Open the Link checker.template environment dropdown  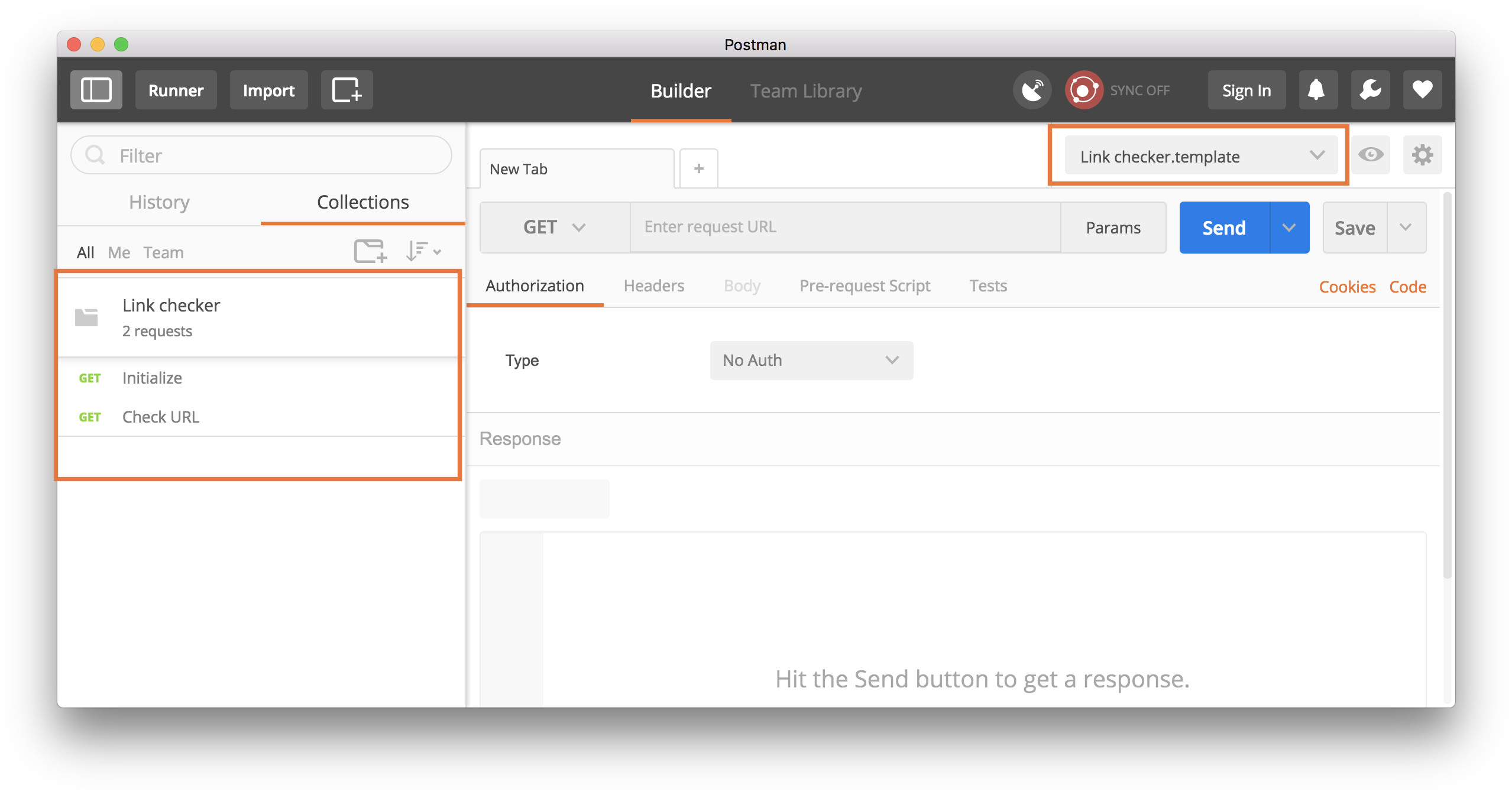coord(1201,156)
